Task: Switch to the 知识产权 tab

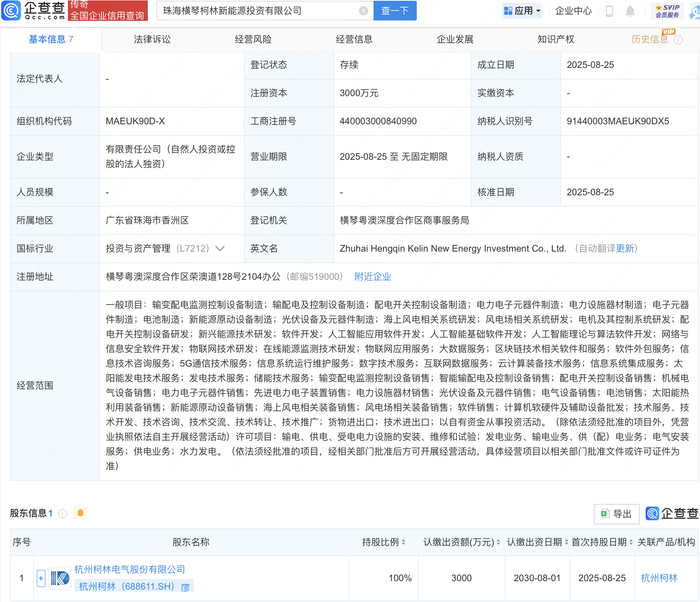Action: point(556,39)
